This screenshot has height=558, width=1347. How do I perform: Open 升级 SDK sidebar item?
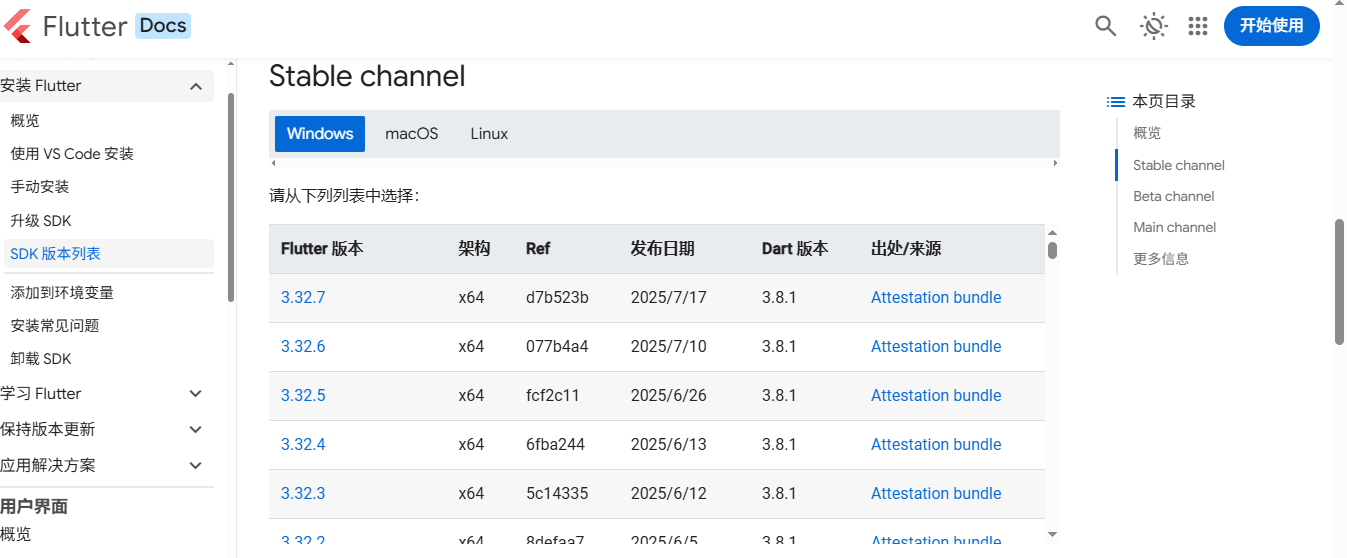(41, 221)
